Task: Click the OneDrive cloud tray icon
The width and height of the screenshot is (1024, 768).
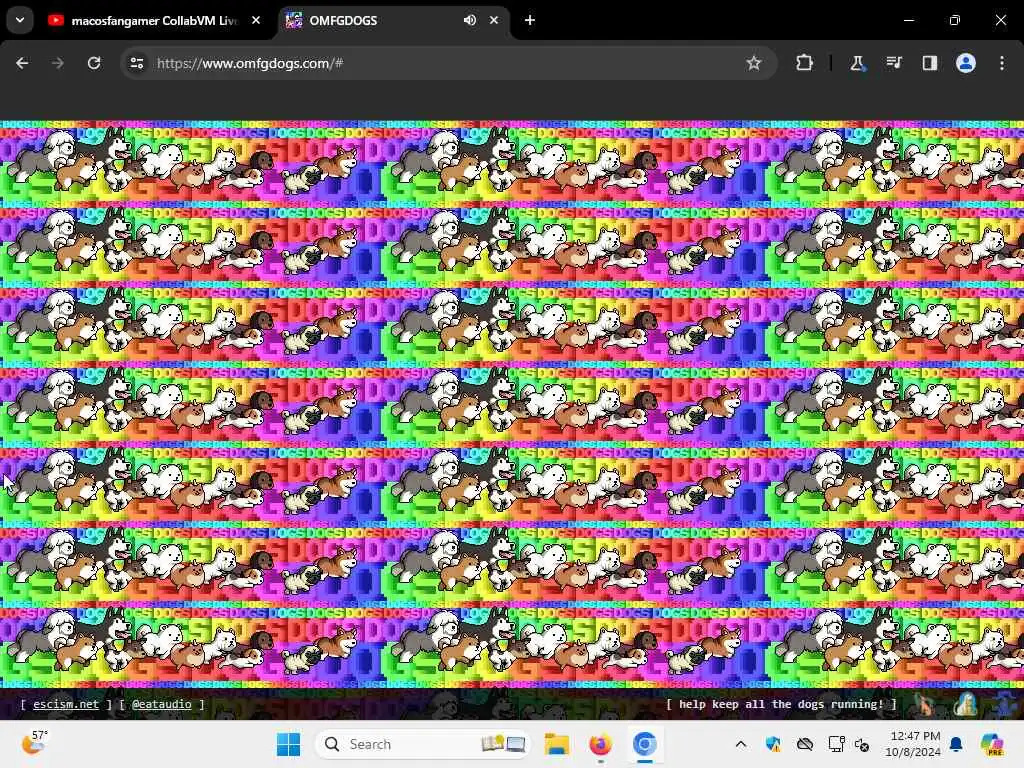Action: (805, 744)
